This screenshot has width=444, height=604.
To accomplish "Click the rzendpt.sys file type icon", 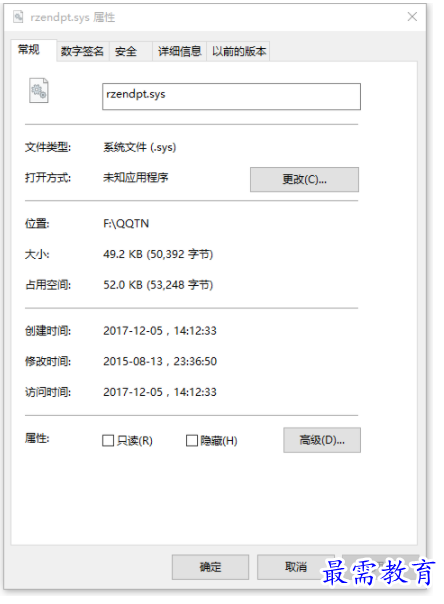I will click(x=39, y=91).
